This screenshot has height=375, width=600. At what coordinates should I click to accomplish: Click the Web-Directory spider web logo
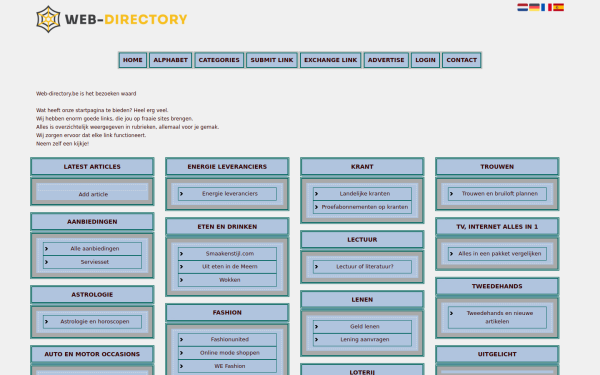48,19
